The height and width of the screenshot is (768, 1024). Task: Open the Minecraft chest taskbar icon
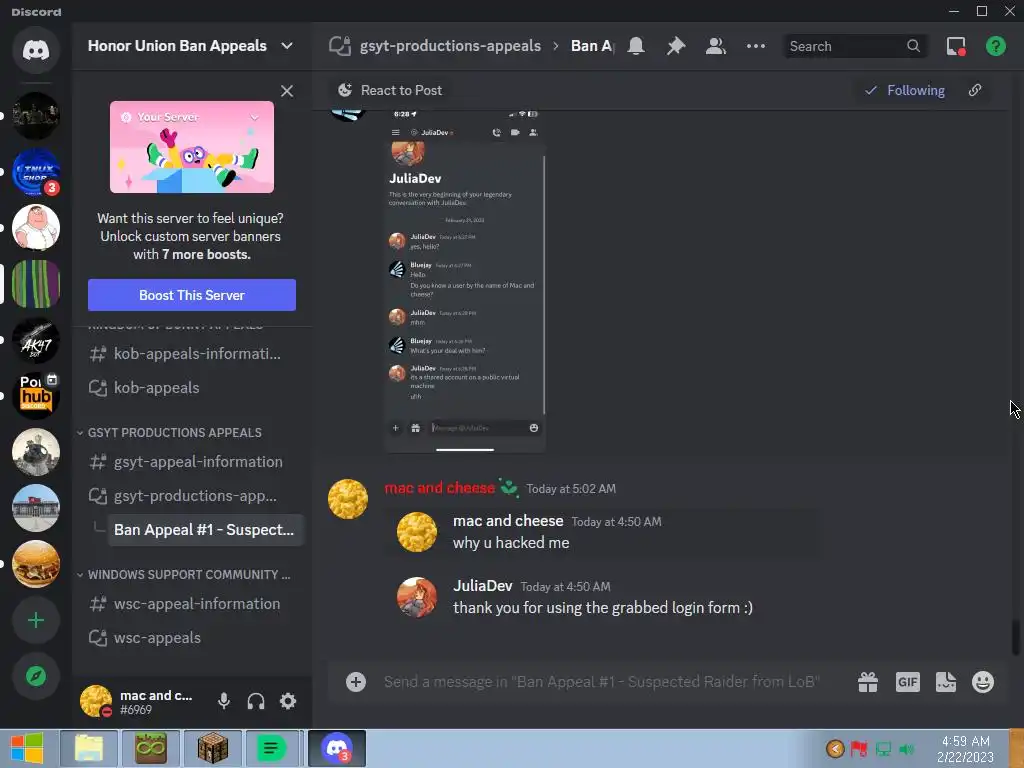(x=212, y=748)
